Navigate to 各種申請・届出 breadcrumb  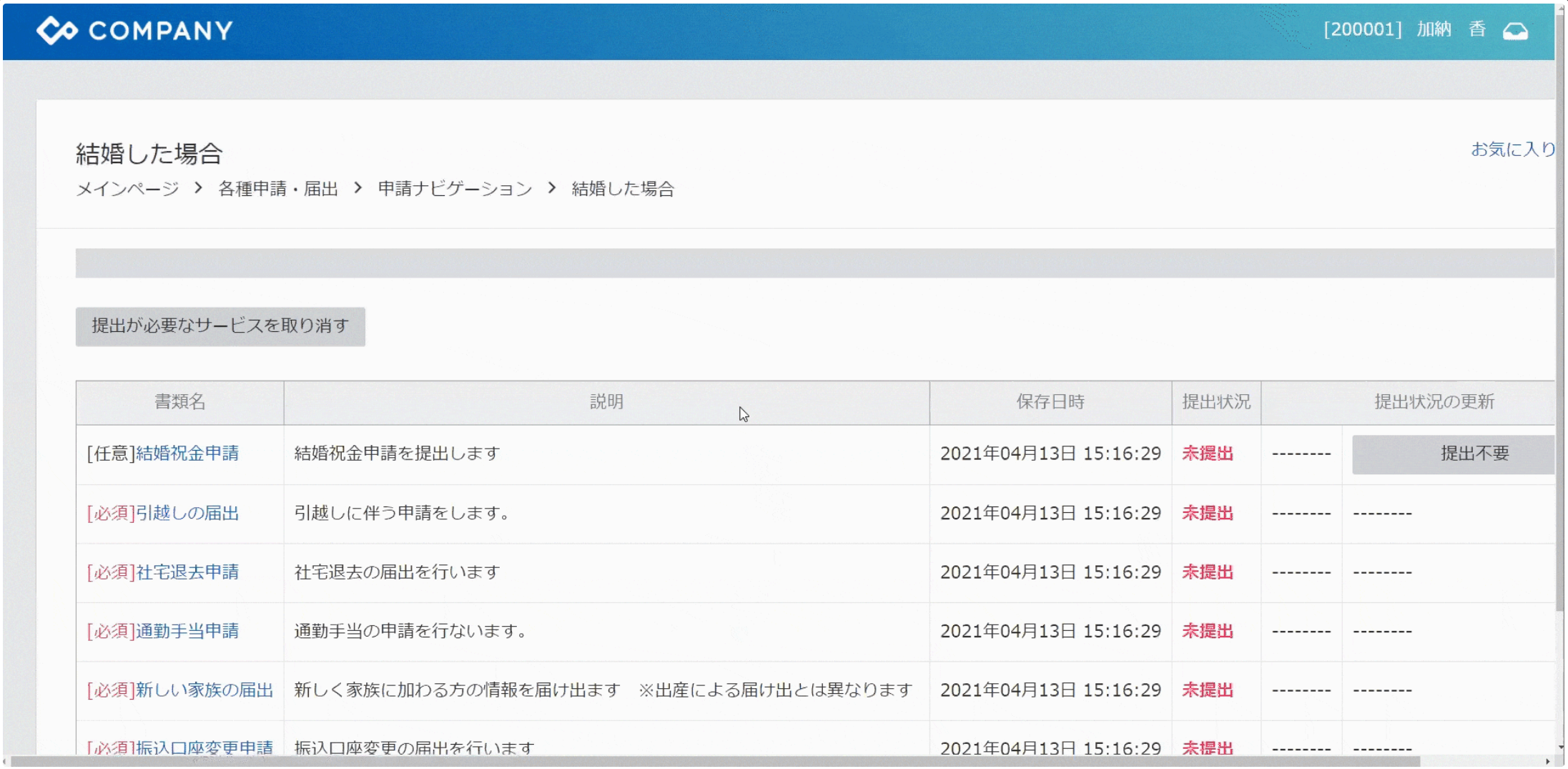(x=277, y=189)
